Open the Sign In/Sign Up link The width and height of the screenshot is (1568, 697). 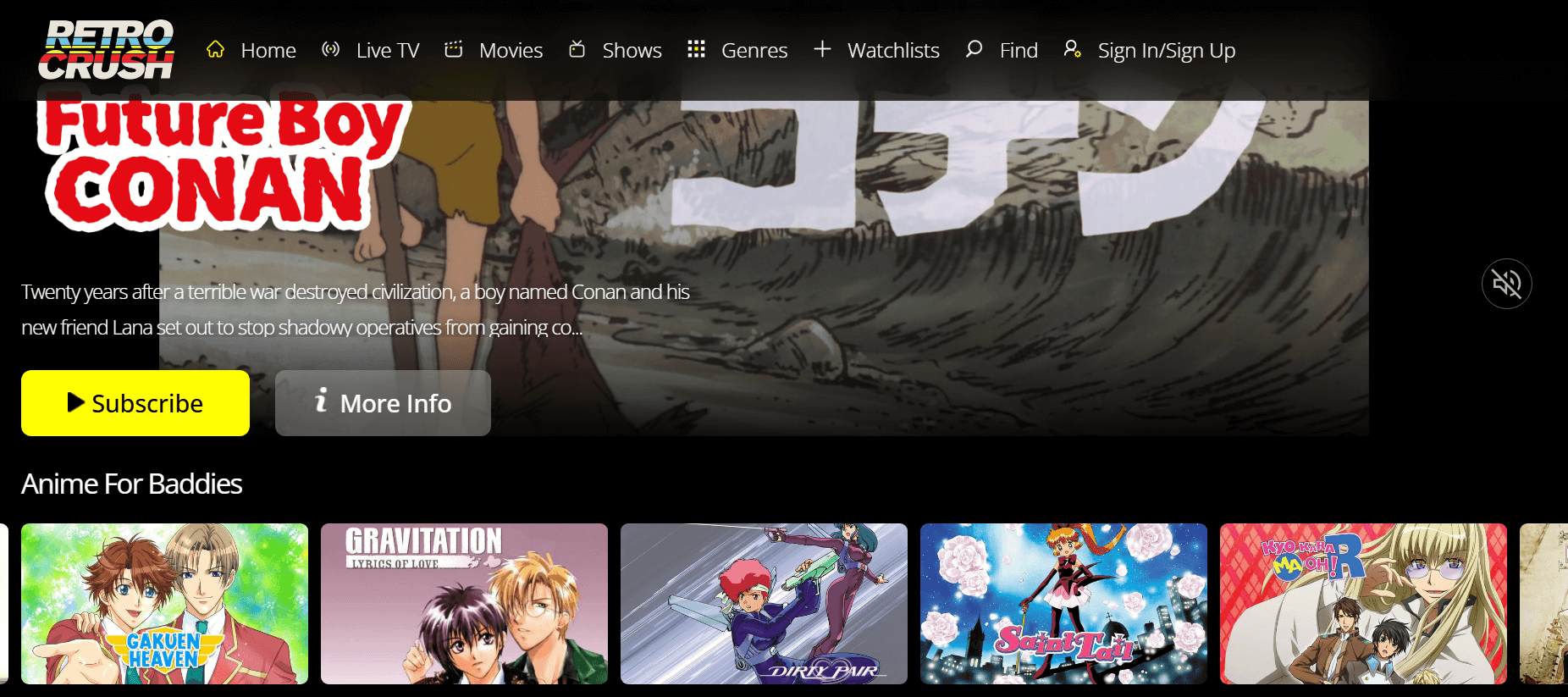coord(1166,51)
